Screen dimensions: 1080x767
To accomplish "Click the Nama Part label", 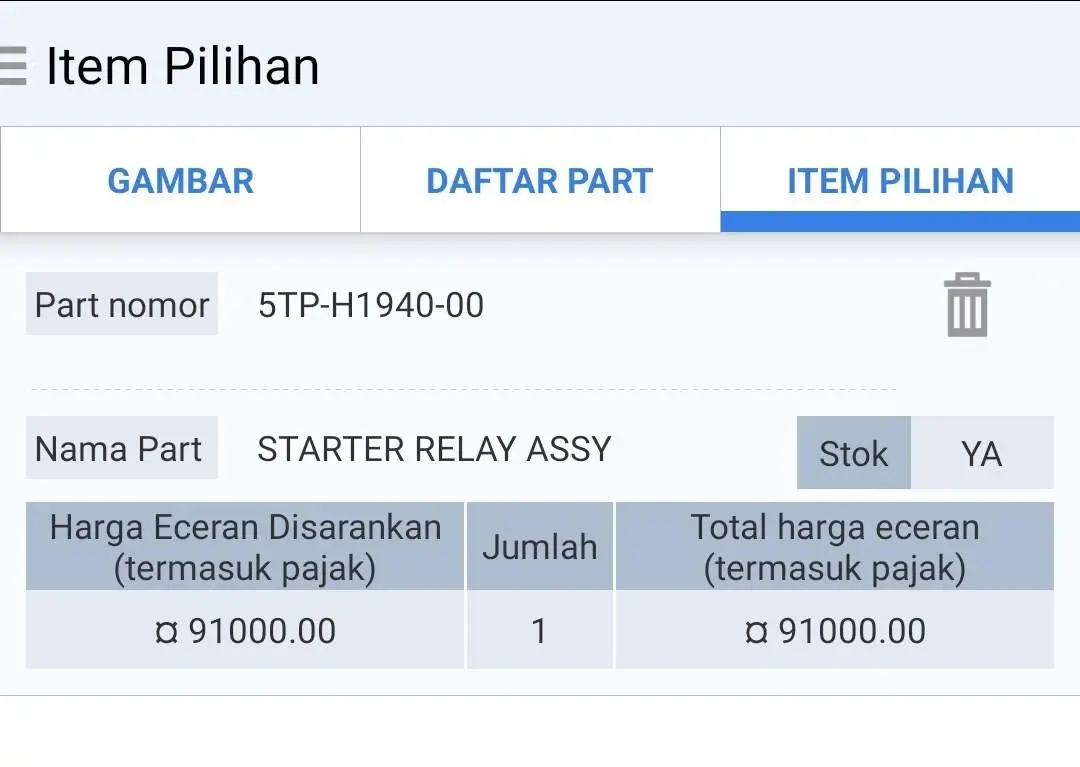I will (122, 448).
